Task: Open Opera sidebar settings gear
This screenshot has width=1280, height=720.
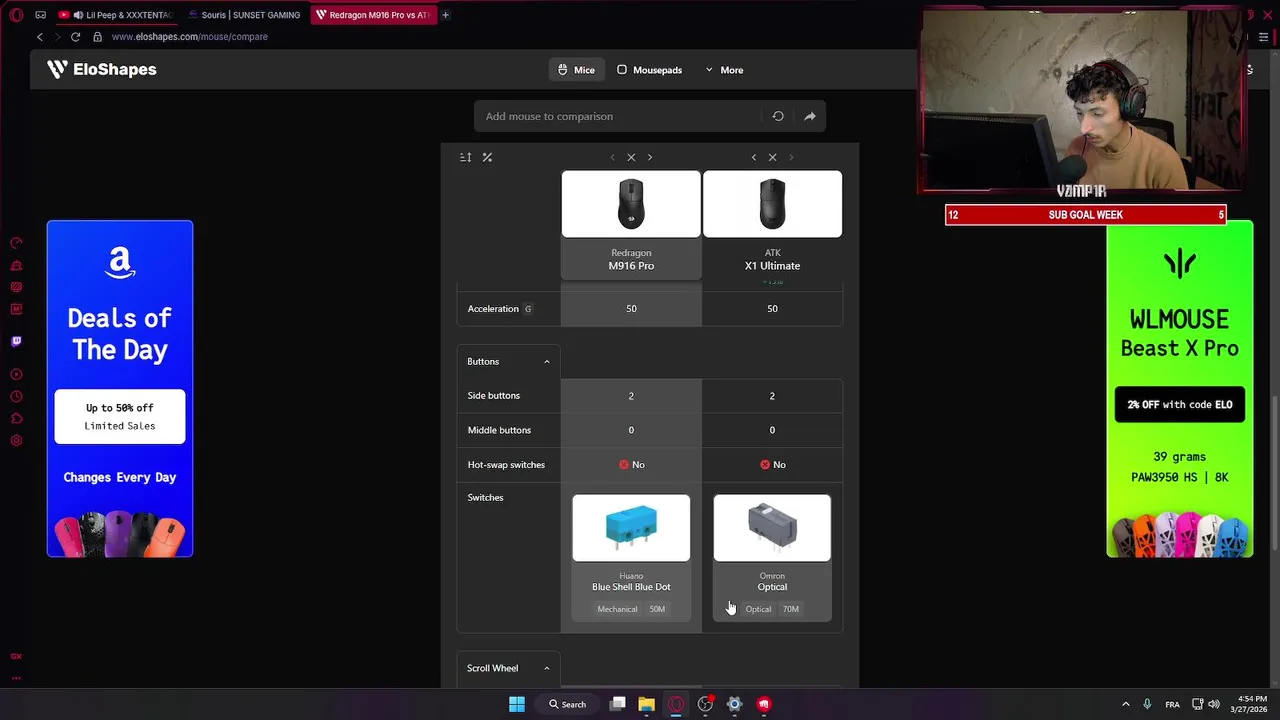Action: [16, 440]
